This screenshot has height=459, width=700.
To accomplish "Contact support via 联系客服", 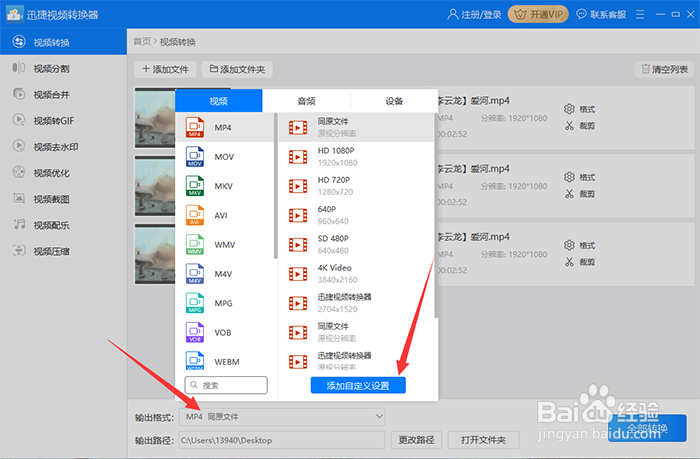I will (601, 14).
